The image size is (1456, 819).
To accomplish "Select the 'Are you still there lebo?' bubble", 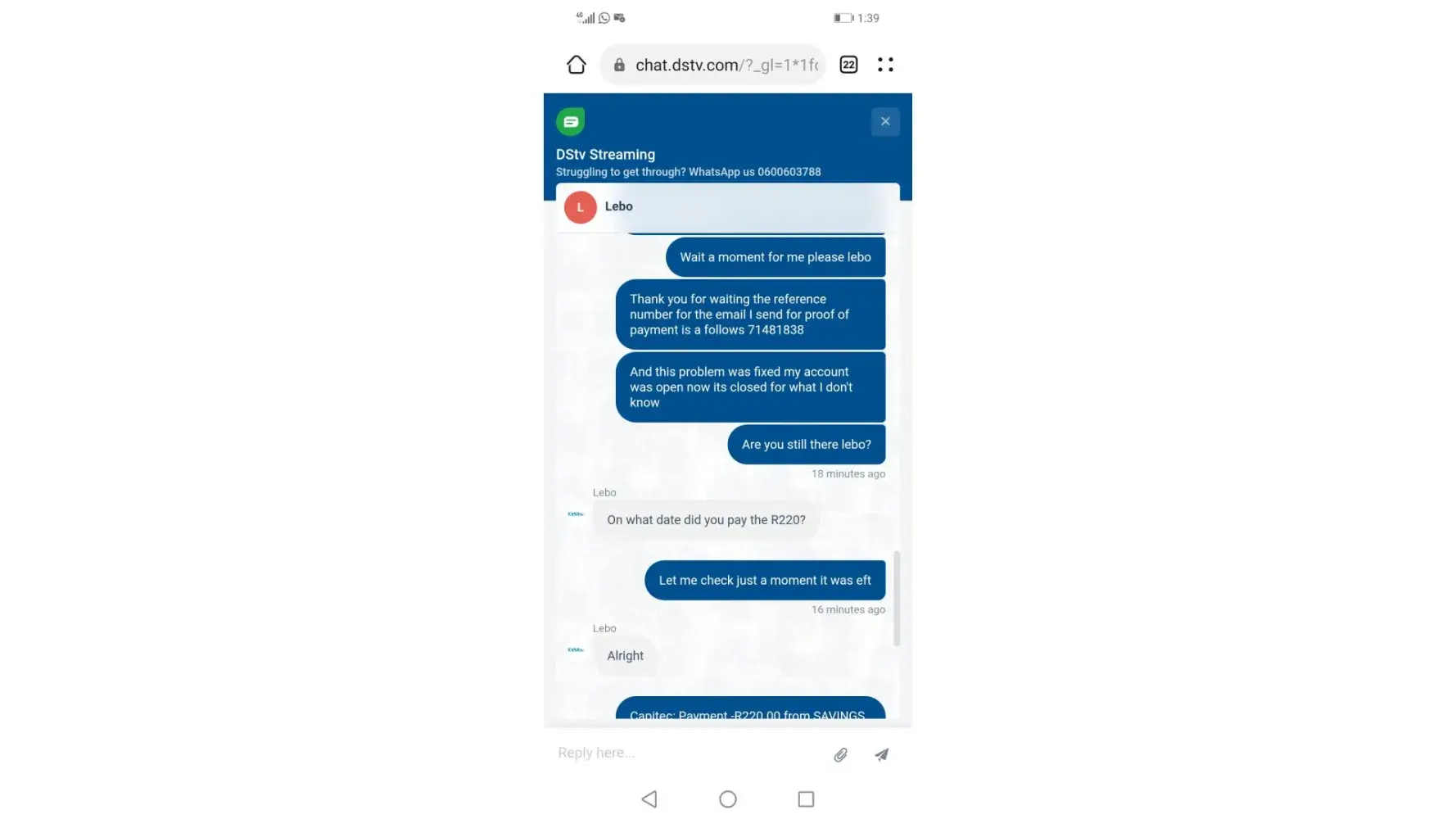I will [807, 445].
